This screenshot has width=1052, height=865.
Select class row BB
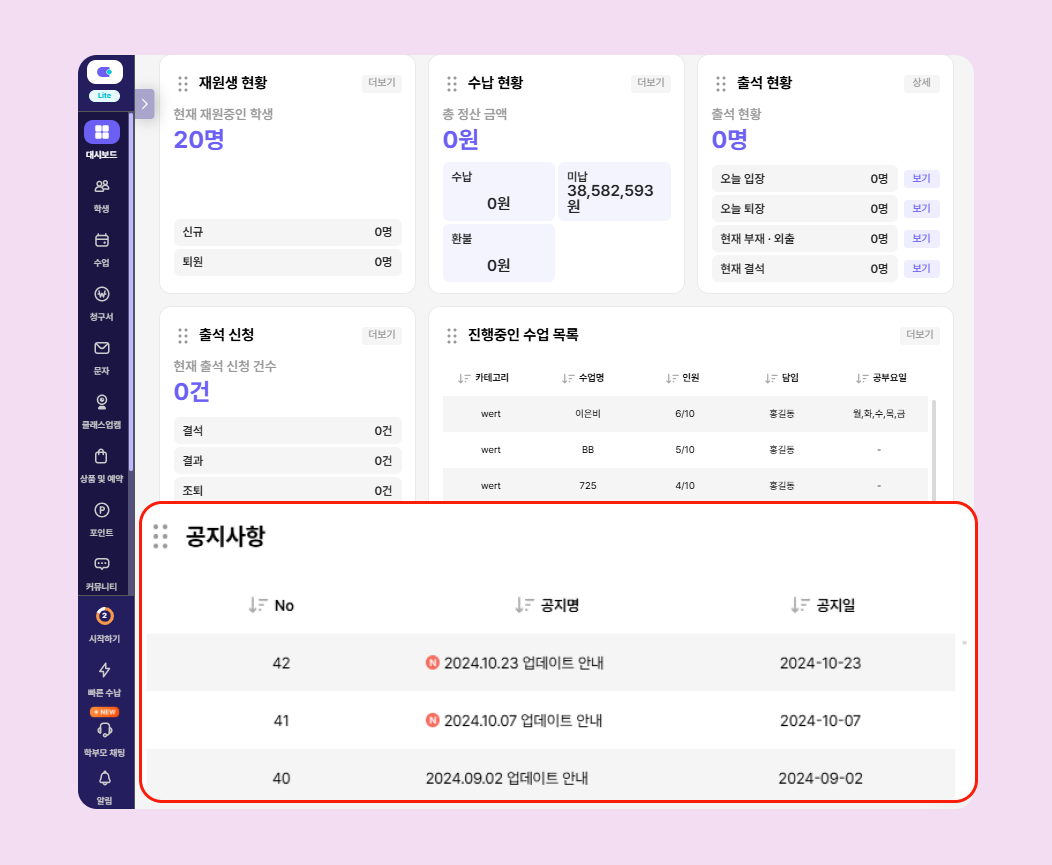point(685,450)
